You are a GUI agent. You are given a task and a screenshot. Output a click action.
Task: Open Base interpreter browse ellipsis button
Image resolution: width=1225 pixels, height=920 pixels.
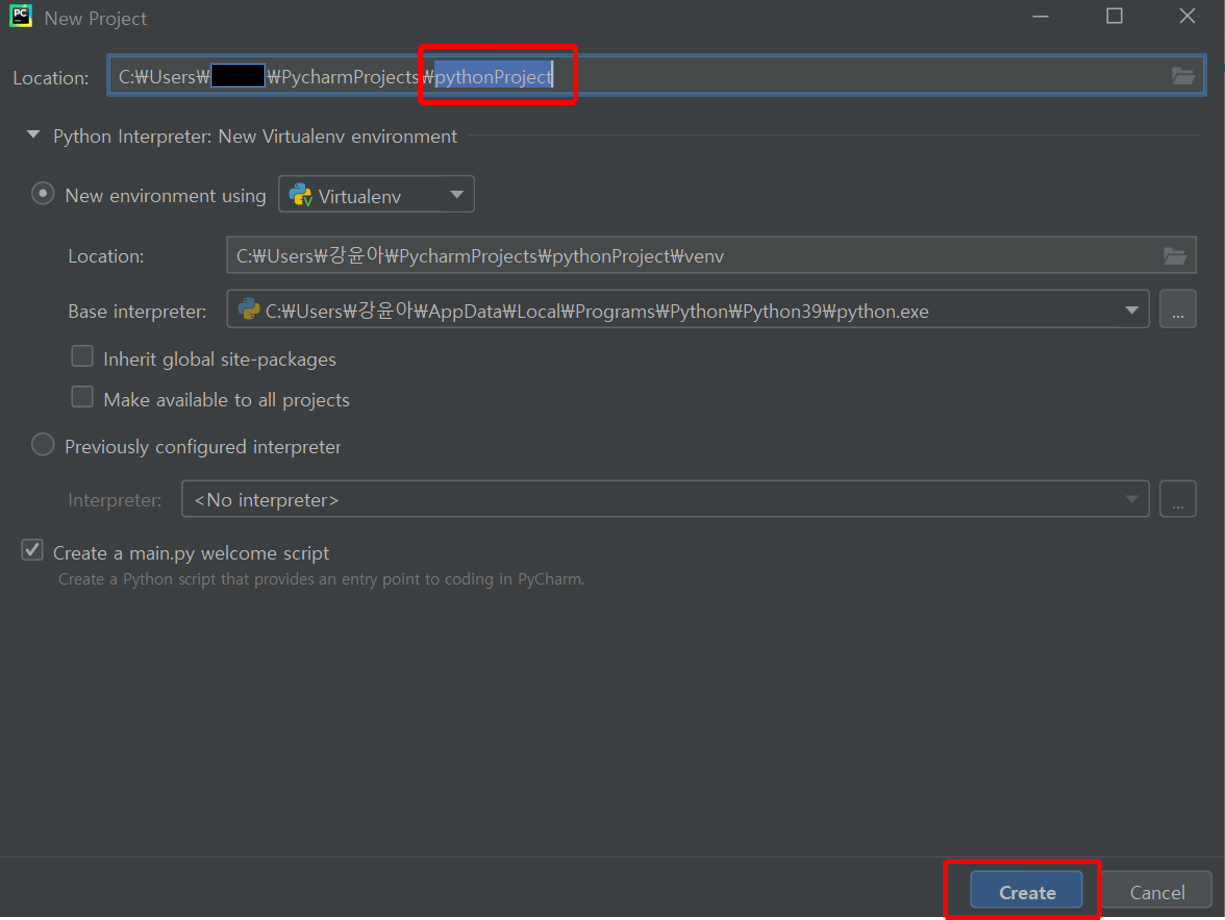click(x=1177, y=310)
